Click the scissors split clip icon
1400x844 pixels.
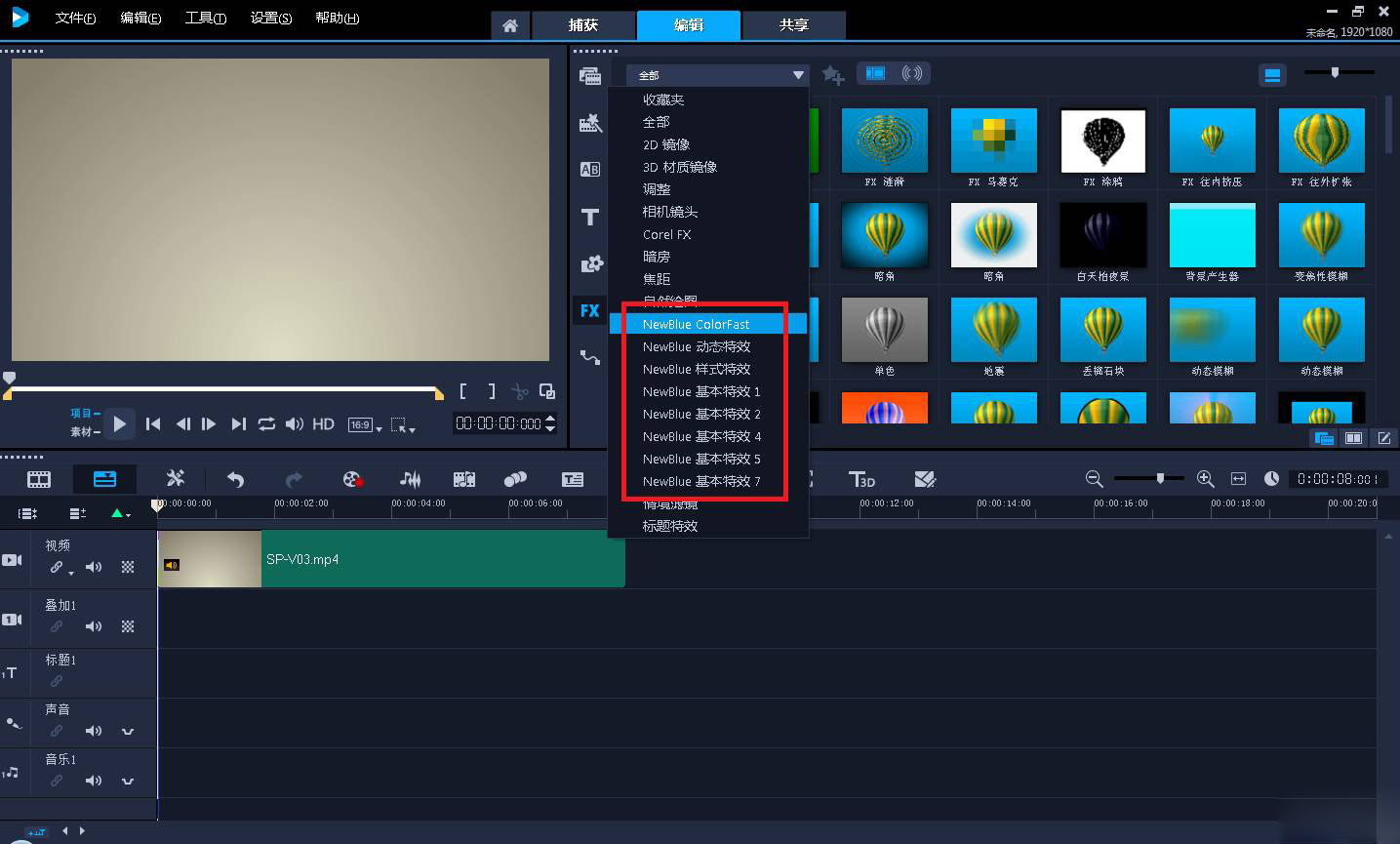(x=520, y=392)
